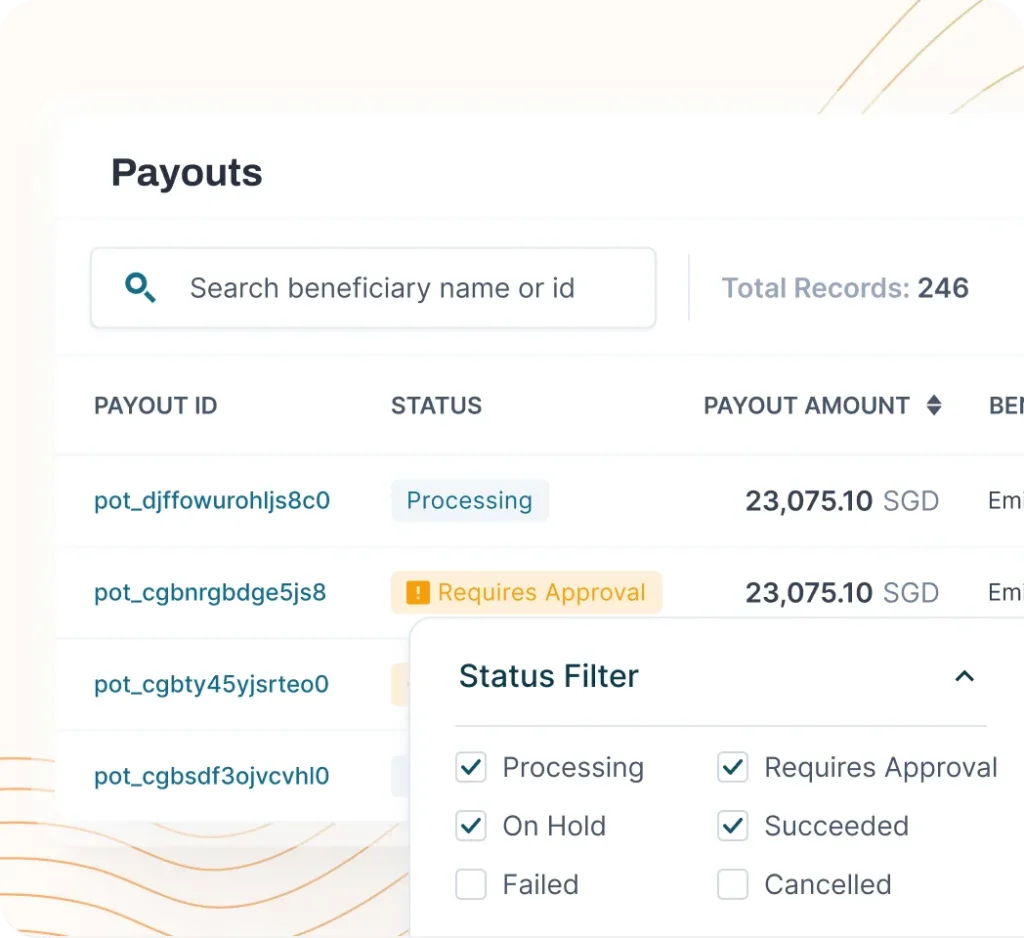Click the Processing status badge
The height and width of the screenshot is (938, 1024).
469,500
